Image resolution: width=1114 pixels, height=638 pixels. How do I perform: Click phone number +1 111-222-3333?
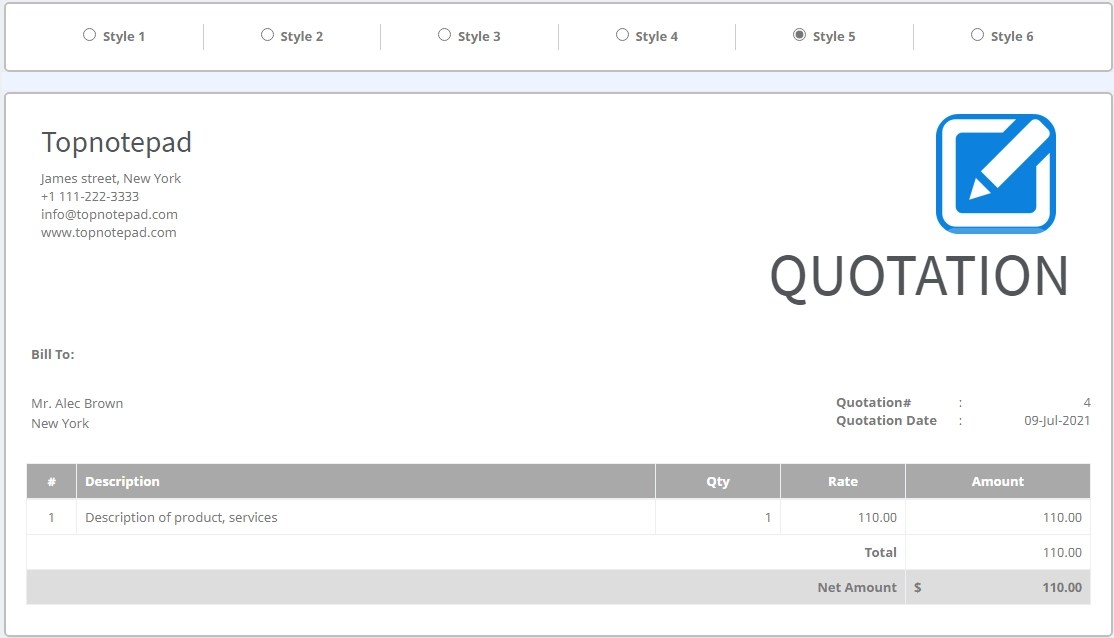click(x=90, y=196)
